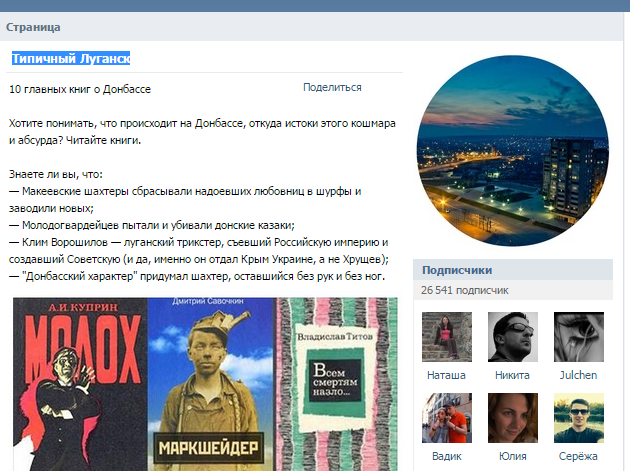Click the Вадик name link

[446, 457]
